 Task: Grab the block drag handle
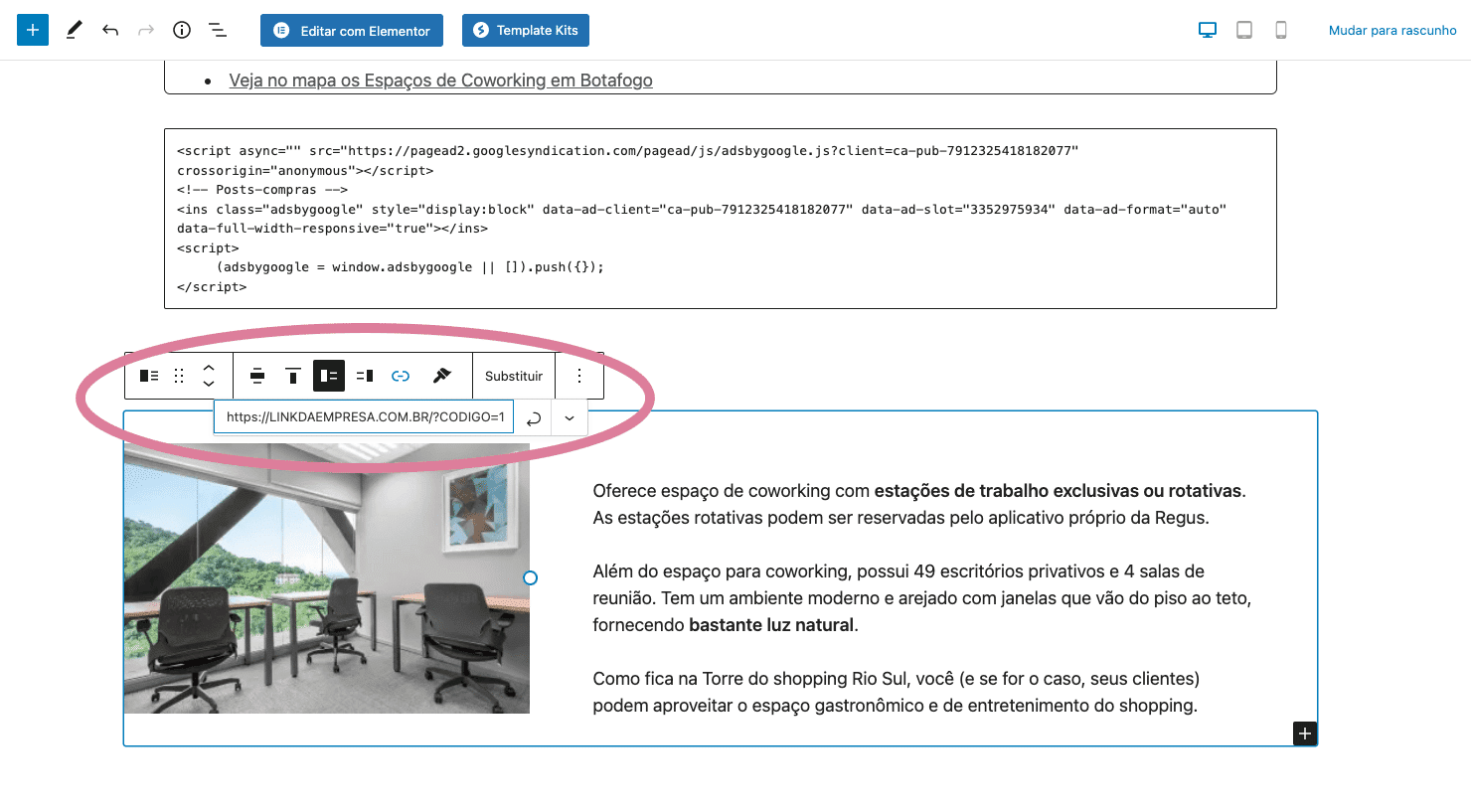[179, 376]
